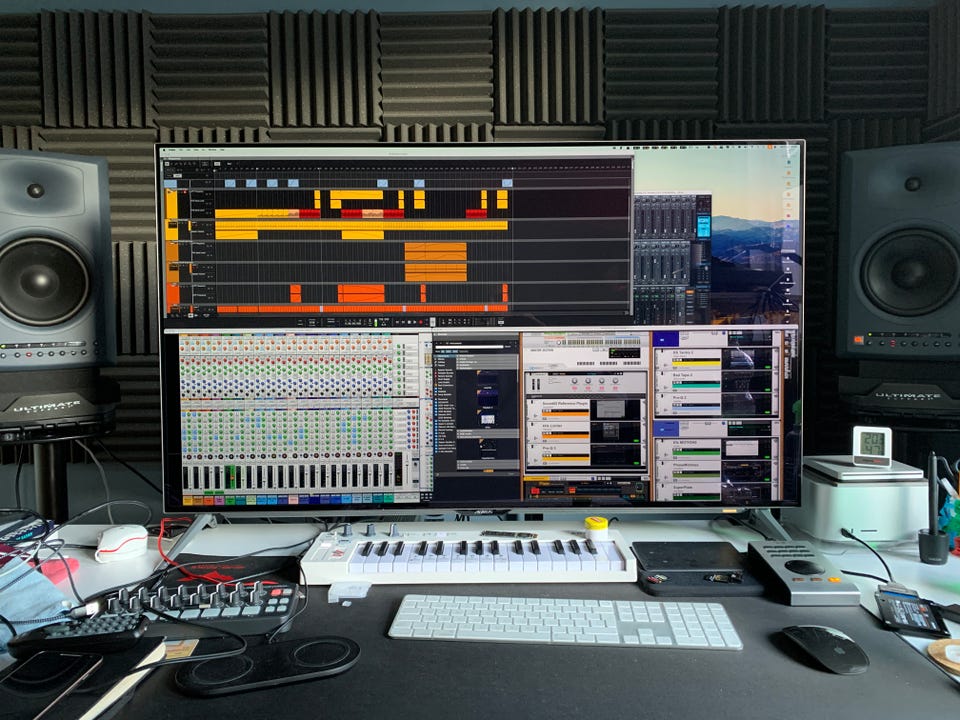Click the red Record button in the transport
The image size is (960, 720).
tap(421, 322)
